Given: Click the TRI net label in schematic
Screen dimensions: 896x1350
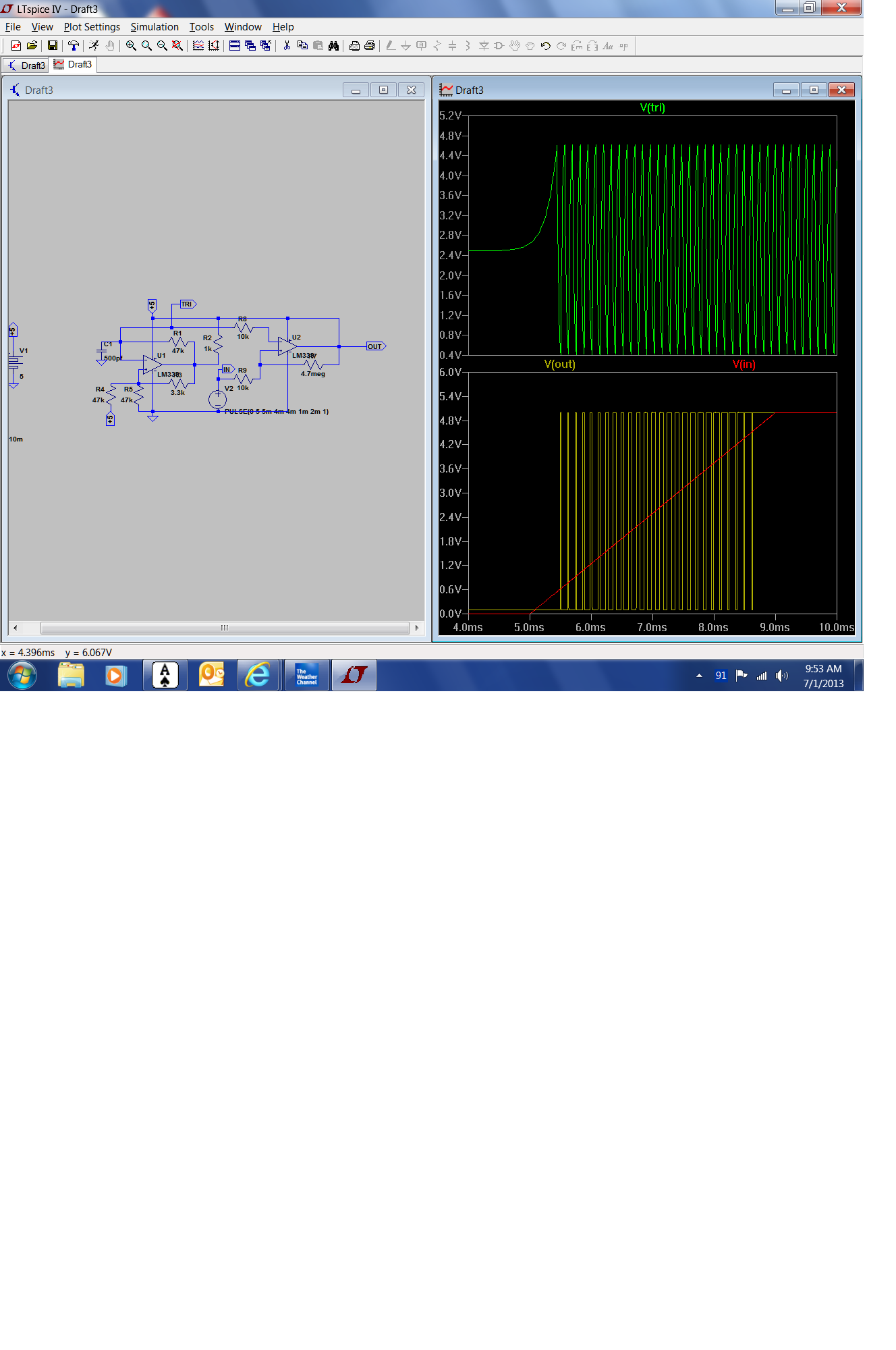Looking at the screenshot, I should coord(188,304).
